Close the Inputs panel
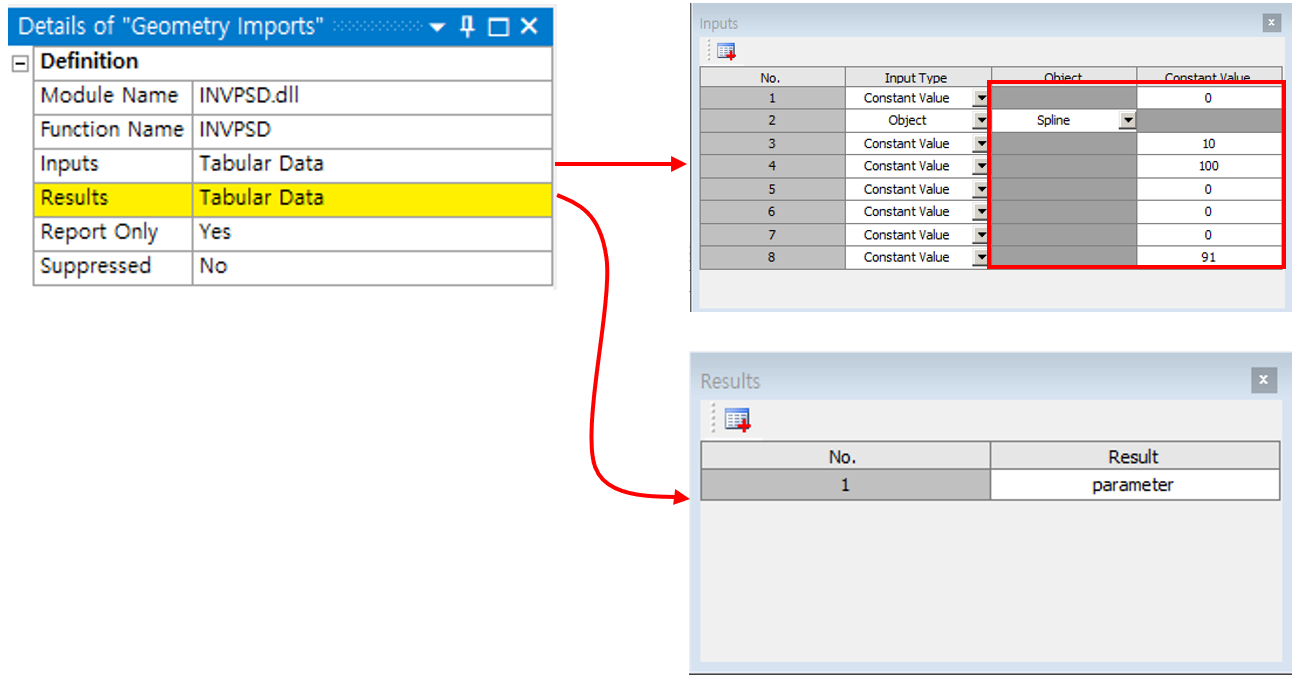Image resolution: width=1297 pixels, height=679 pixels. coord(1271,23)
